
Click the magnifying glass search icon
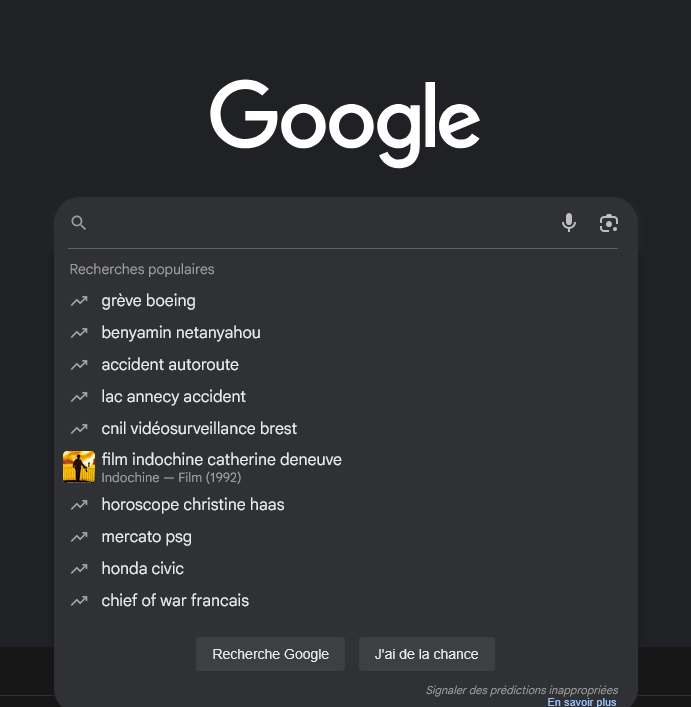(x=79, y=223)
